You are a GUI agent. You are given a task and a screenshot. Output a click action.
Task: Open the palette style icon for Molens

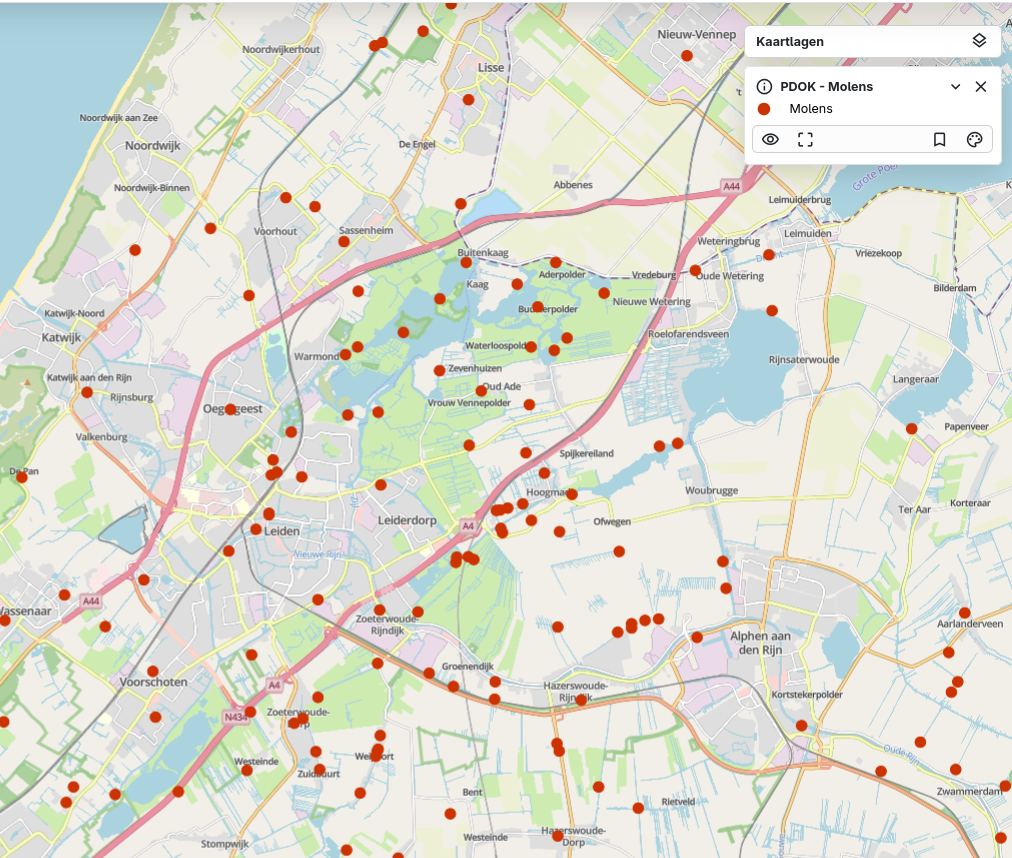coord(974,140)
